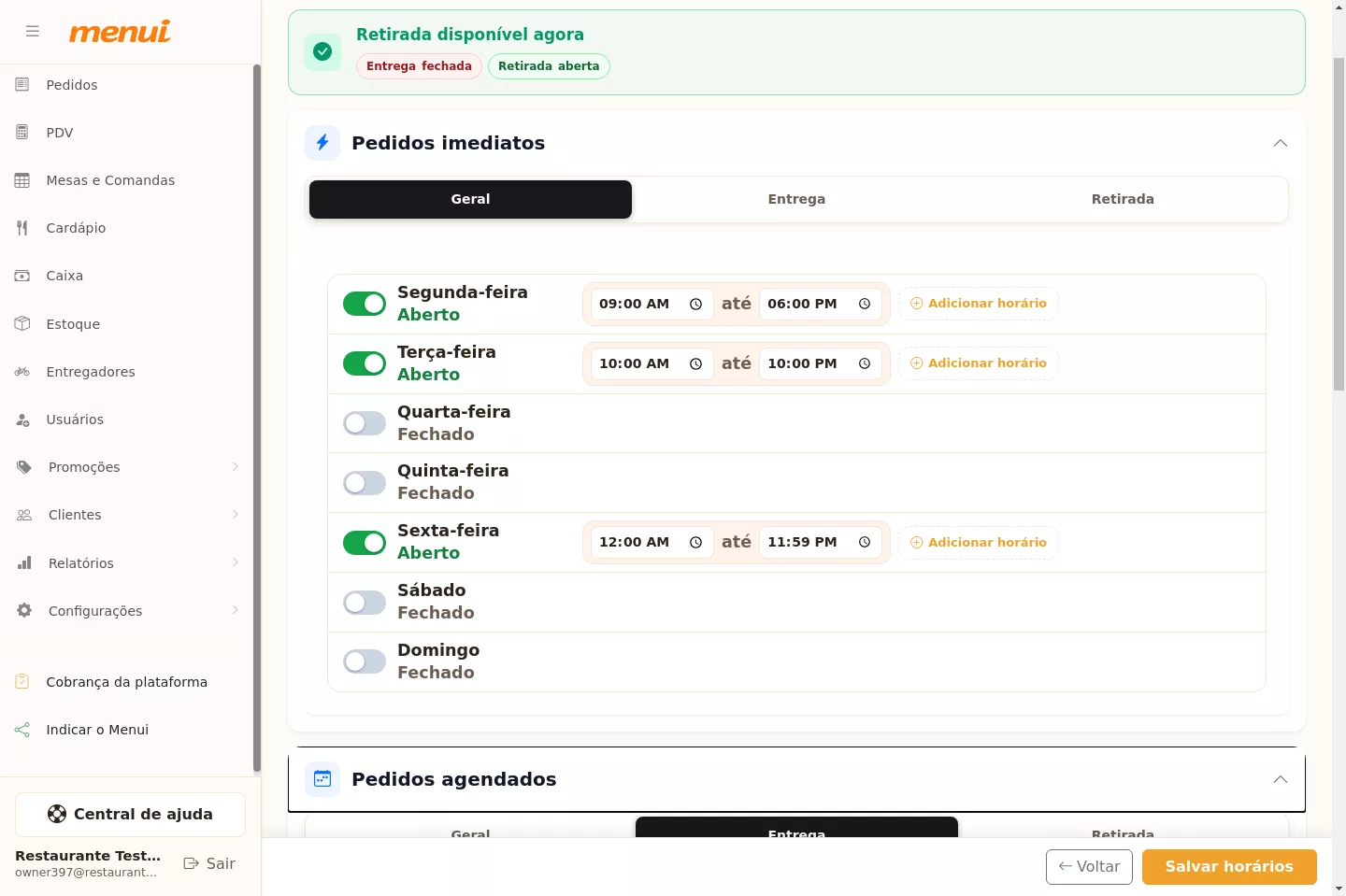Click the sidebar scrollbar
Viewport: 1346px width, 896px height.
tap(257, 419)
